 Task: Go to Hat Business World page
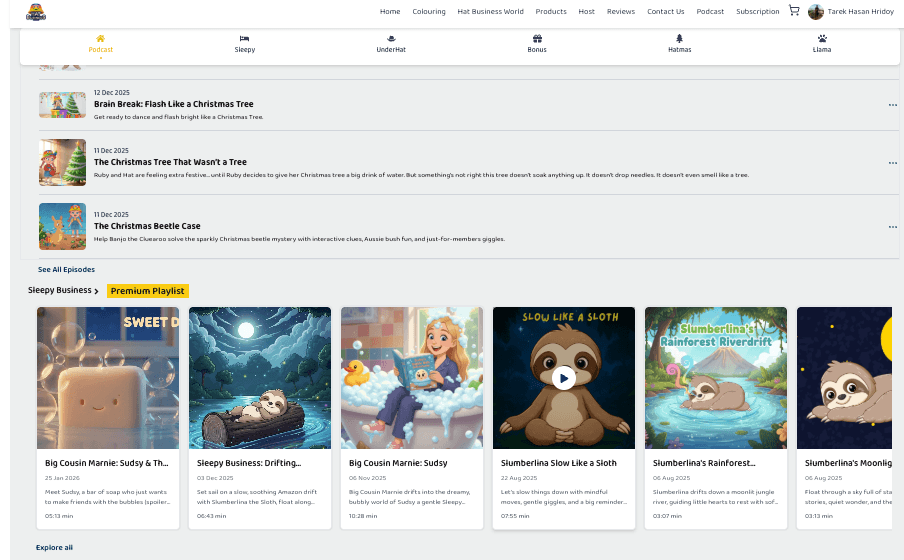point(490,12)
